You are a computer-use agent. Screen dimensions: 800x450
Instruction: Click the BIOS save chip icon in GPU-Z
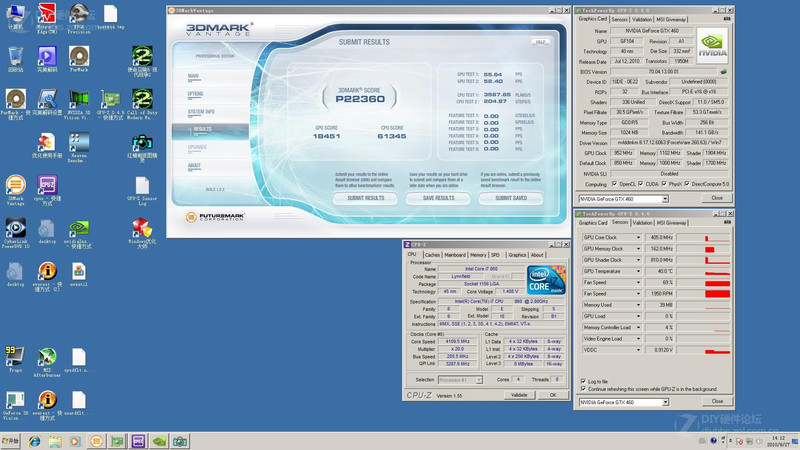[724, 72]
